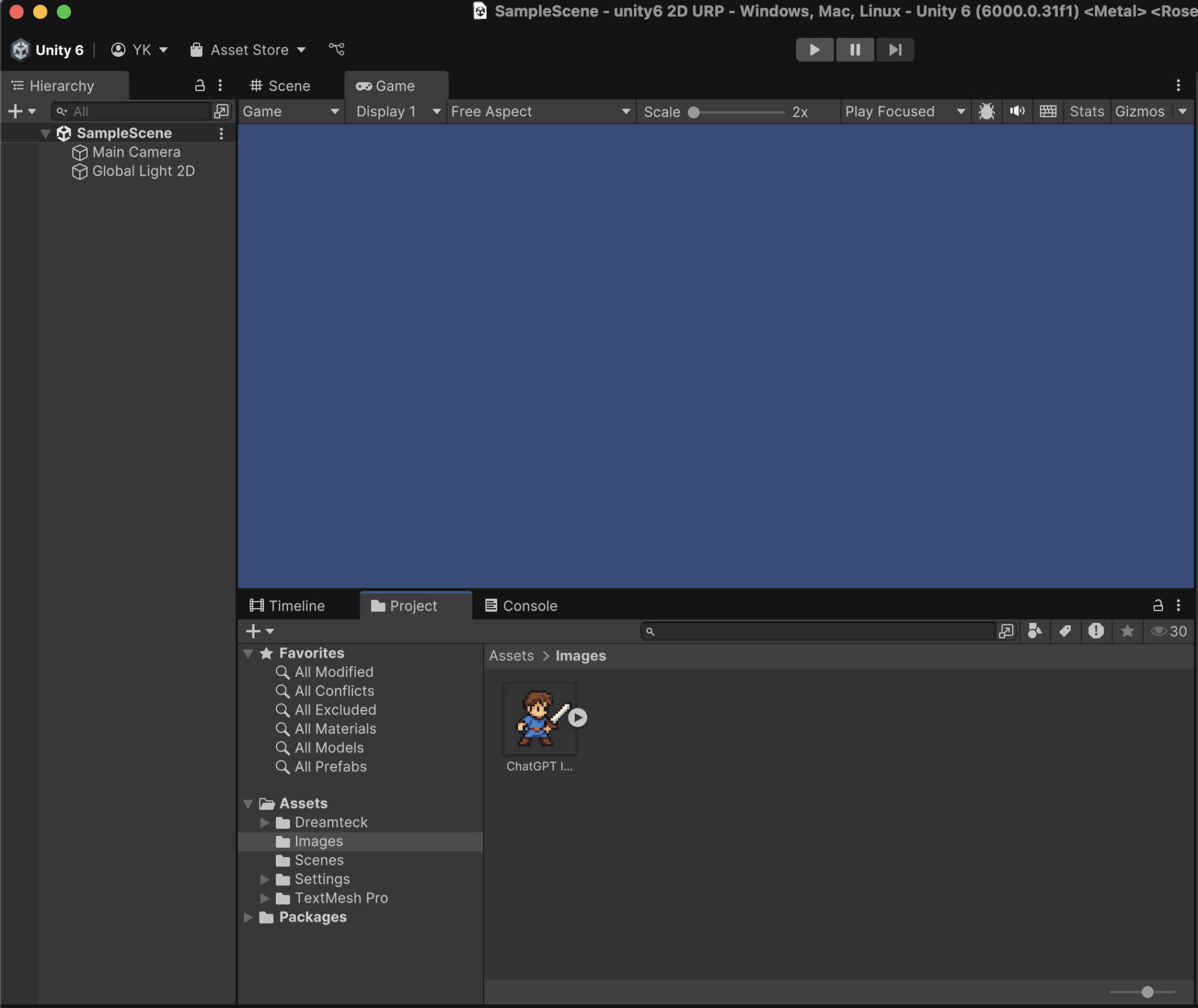This screenshot has width=1198, height=1008.
Task: Click the Pause button in the toolbar
Action: click(x=855, y=50)
